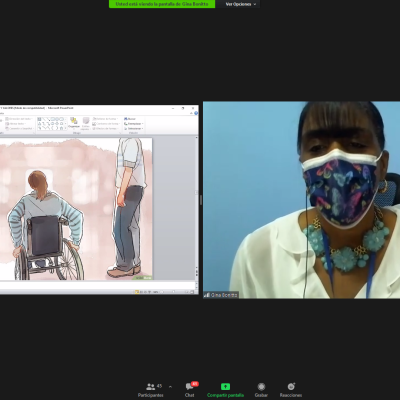Click the PowerPoint zoom slider handle
This screenshot has width=400, height=400.
click(173, 292)
